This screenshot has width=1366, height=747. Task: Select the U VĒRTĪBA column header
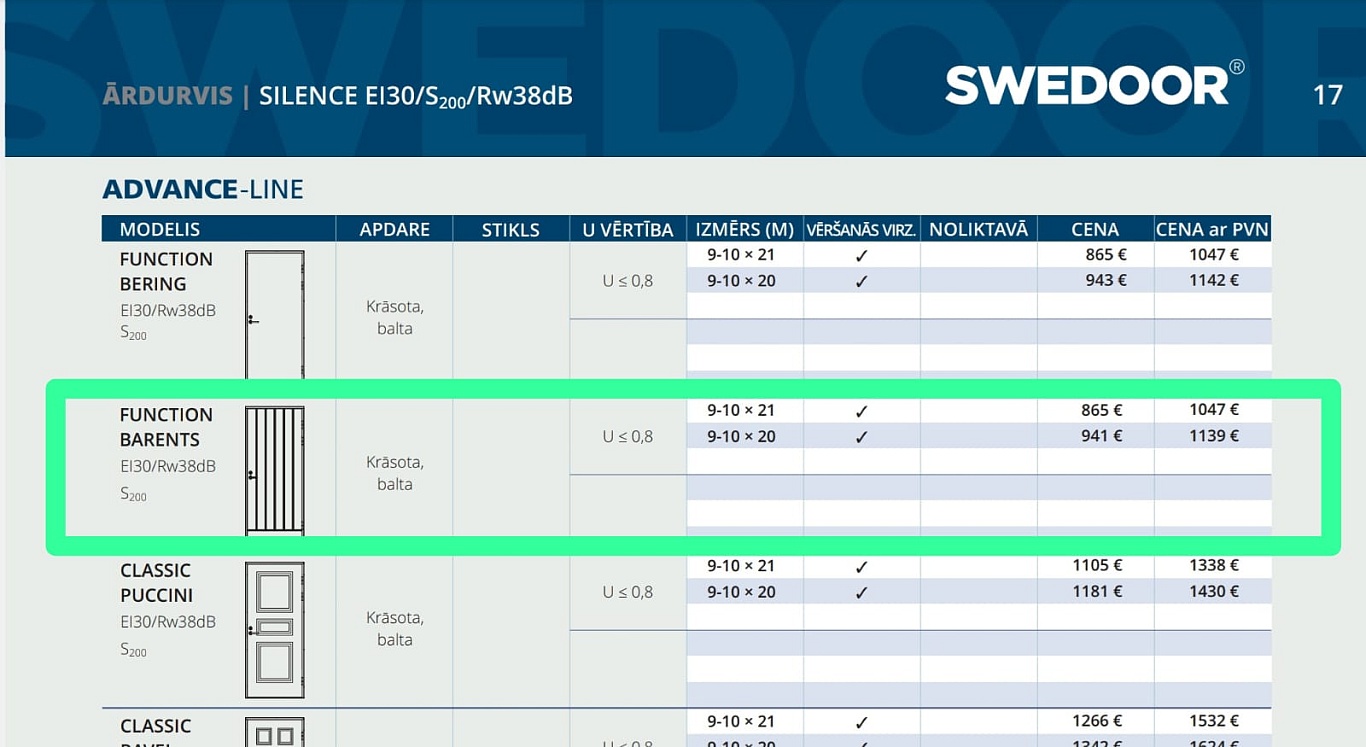[628, 229]
